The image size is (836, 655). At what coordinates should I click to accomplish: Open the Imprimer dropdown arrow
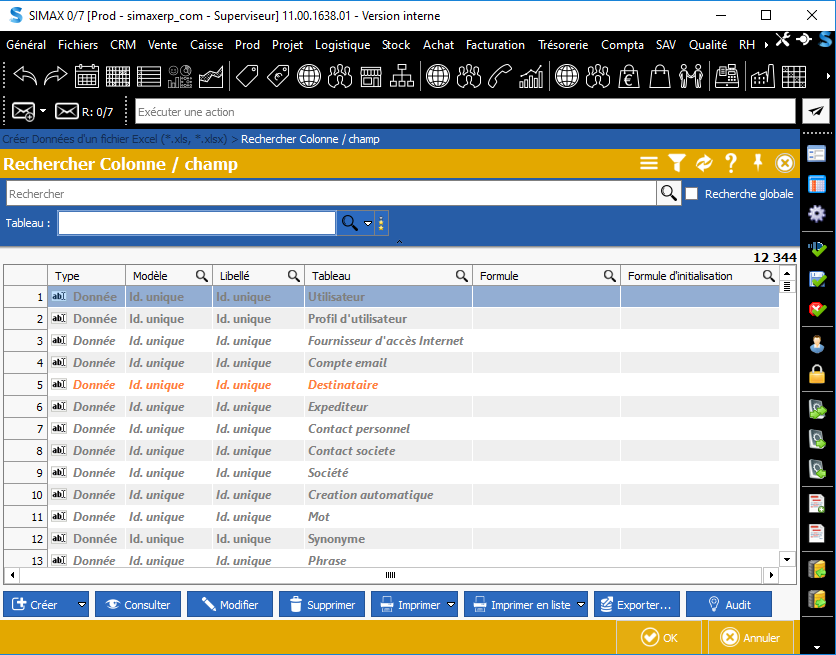tap(452, 605)
